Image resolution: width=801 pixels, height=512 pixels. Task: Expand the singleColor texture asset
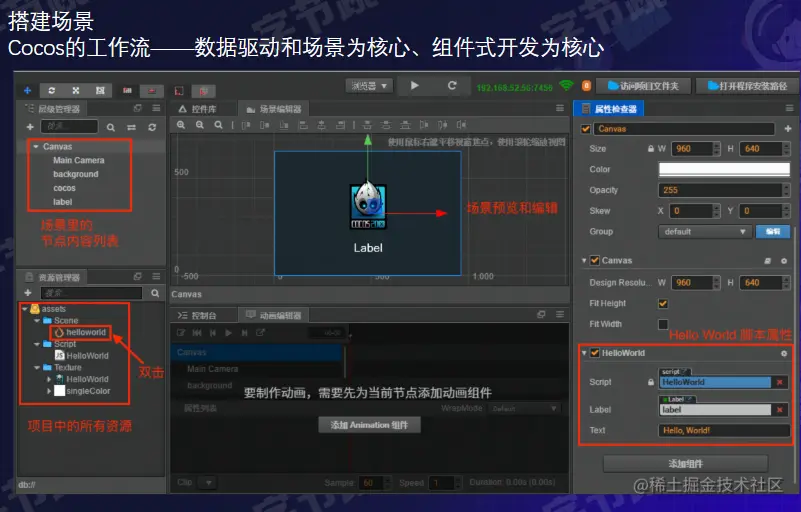(x=49, y=391)
